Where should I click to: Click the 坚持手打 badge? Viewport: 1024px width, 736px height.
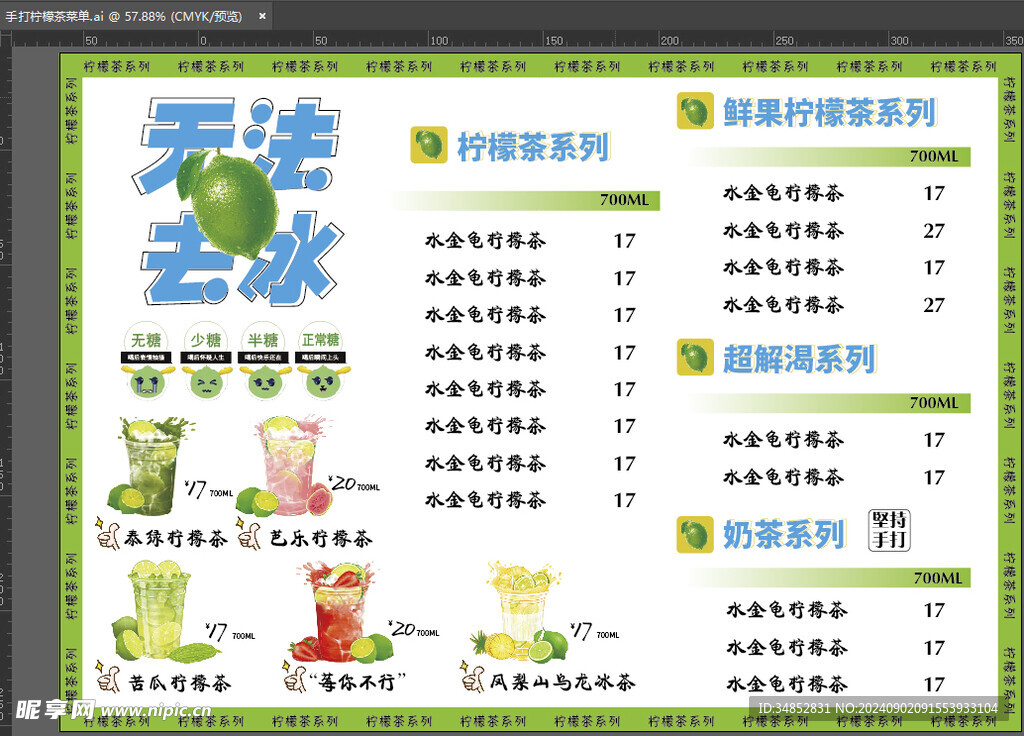click(889, 530)
